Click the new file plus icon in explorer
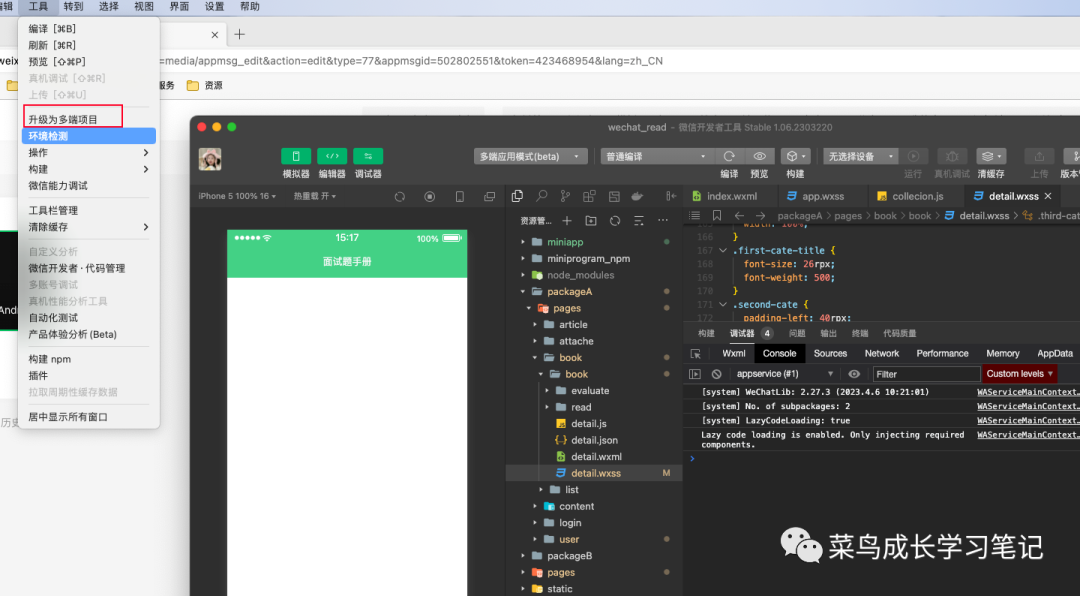The width and height of the screenshot is (1080, 596). pyautogui.click(x=567, y=220)
